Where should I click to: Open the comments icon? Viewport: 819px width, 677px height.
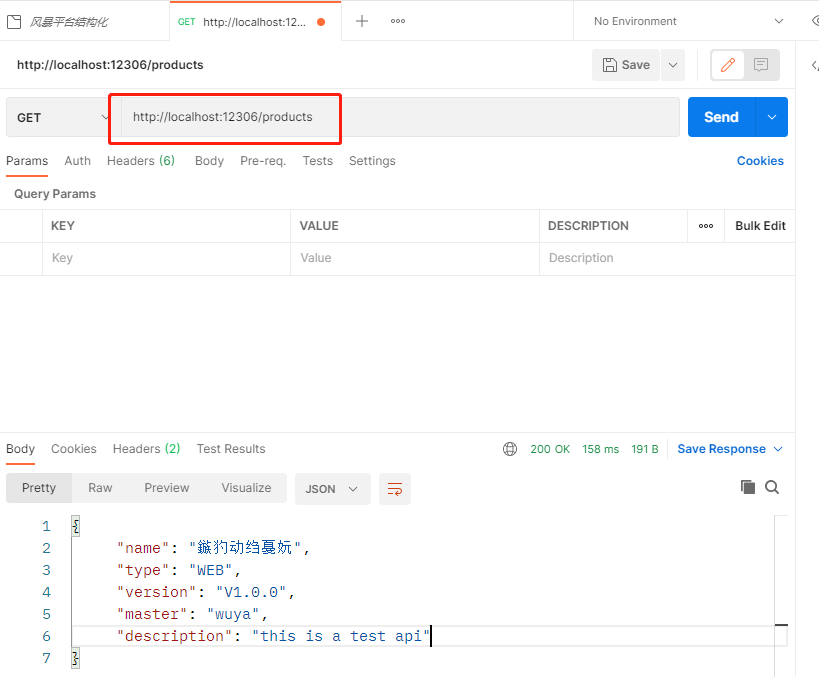(761, 65)
